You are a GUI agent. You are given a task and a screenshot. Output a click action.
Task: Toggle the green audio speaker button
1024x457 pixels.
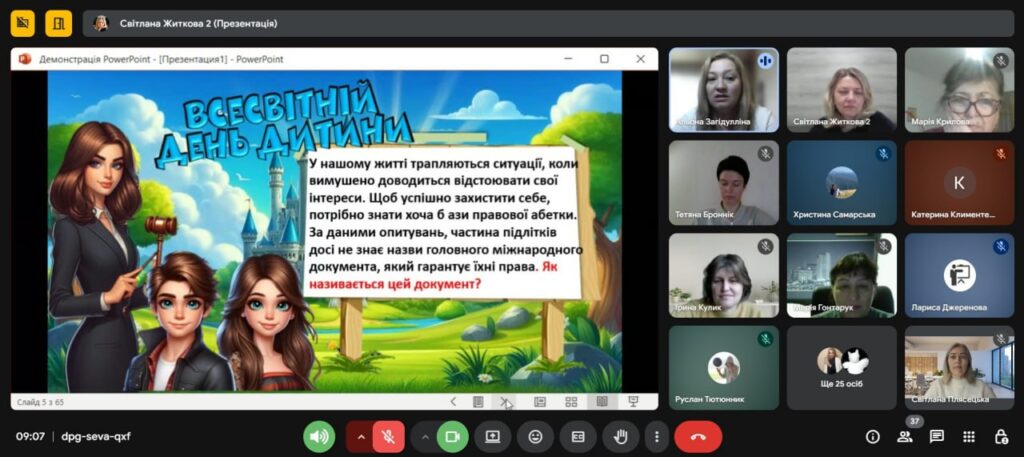(319, 436)
